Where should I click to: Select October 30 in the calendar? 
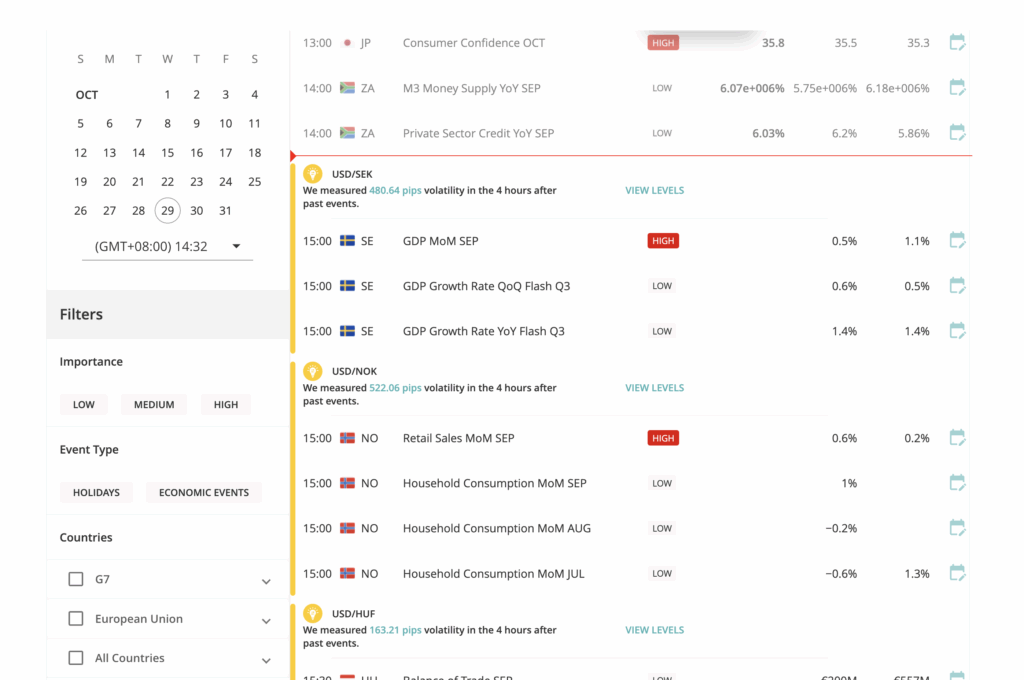click(x=197, y=211)
